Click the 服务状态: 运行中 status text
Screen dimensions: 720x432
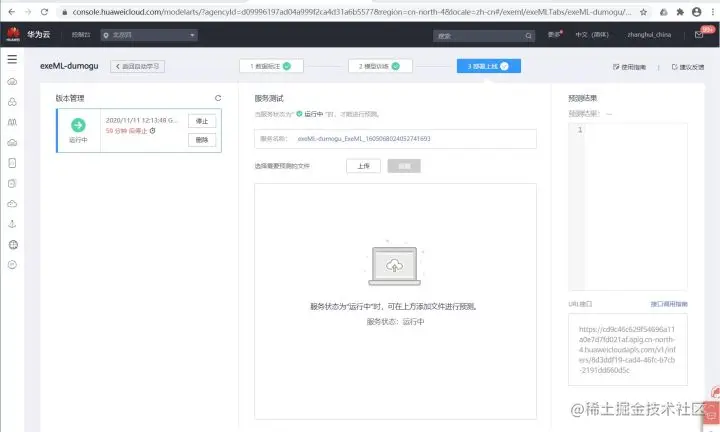tap(395, 322)
